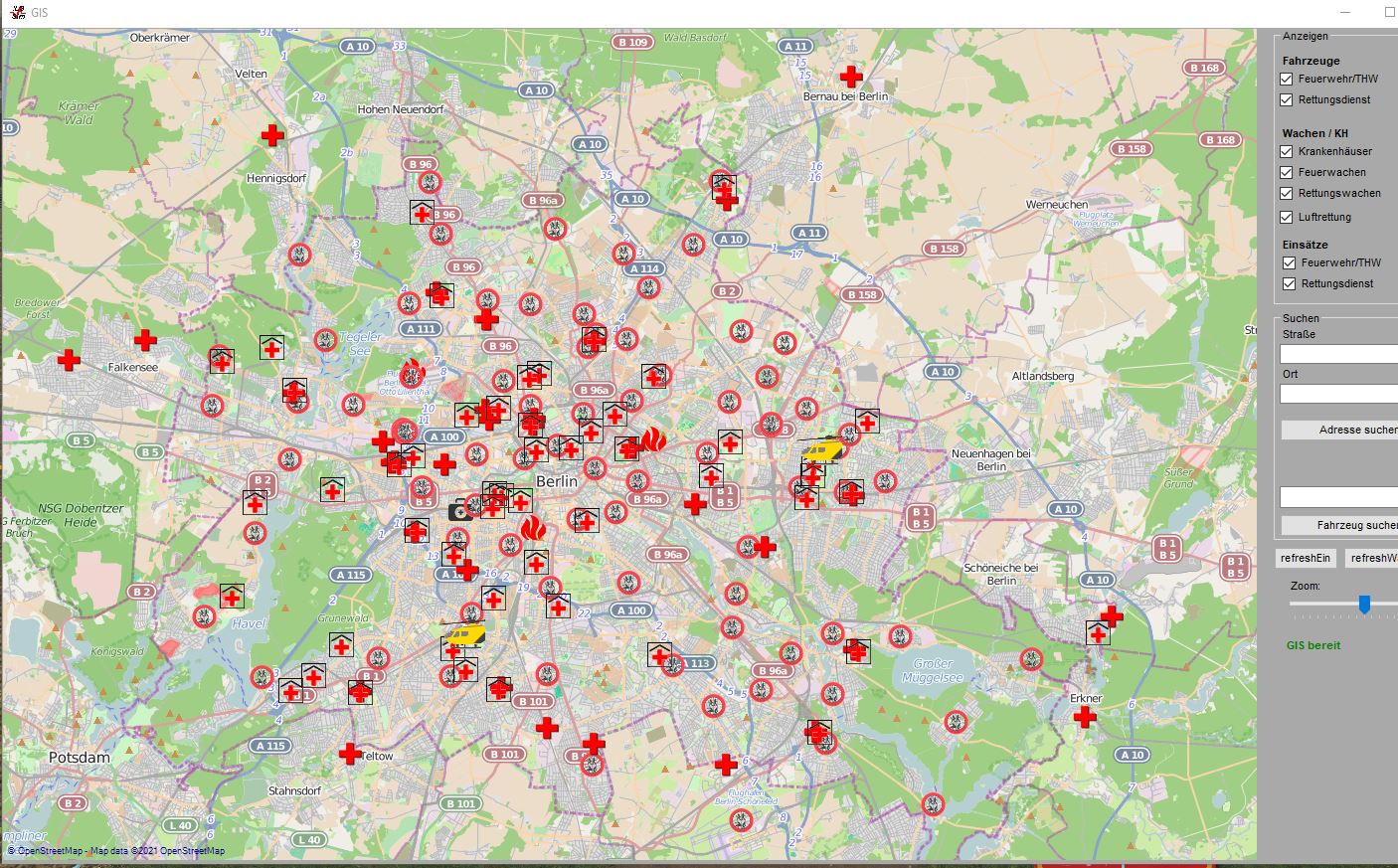Image resolution: width=1398 pixels, height=868 pixels.
Task: Adjust the Zoom slider
Action: coord(1364,604)
